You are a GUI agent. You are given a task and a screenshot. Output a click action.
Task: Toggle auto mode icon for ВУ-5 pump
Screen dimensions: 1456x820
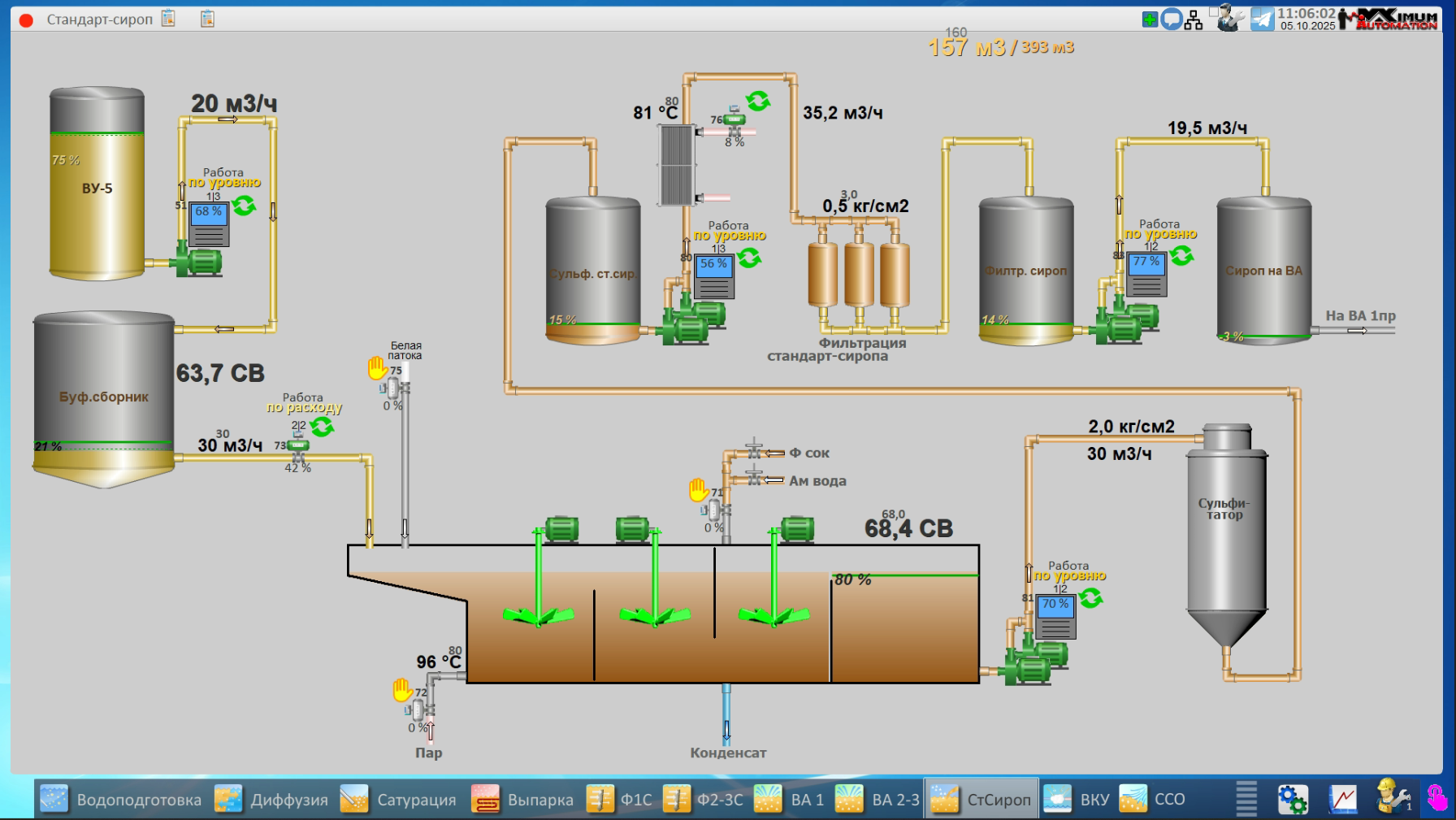click(245, 206)
